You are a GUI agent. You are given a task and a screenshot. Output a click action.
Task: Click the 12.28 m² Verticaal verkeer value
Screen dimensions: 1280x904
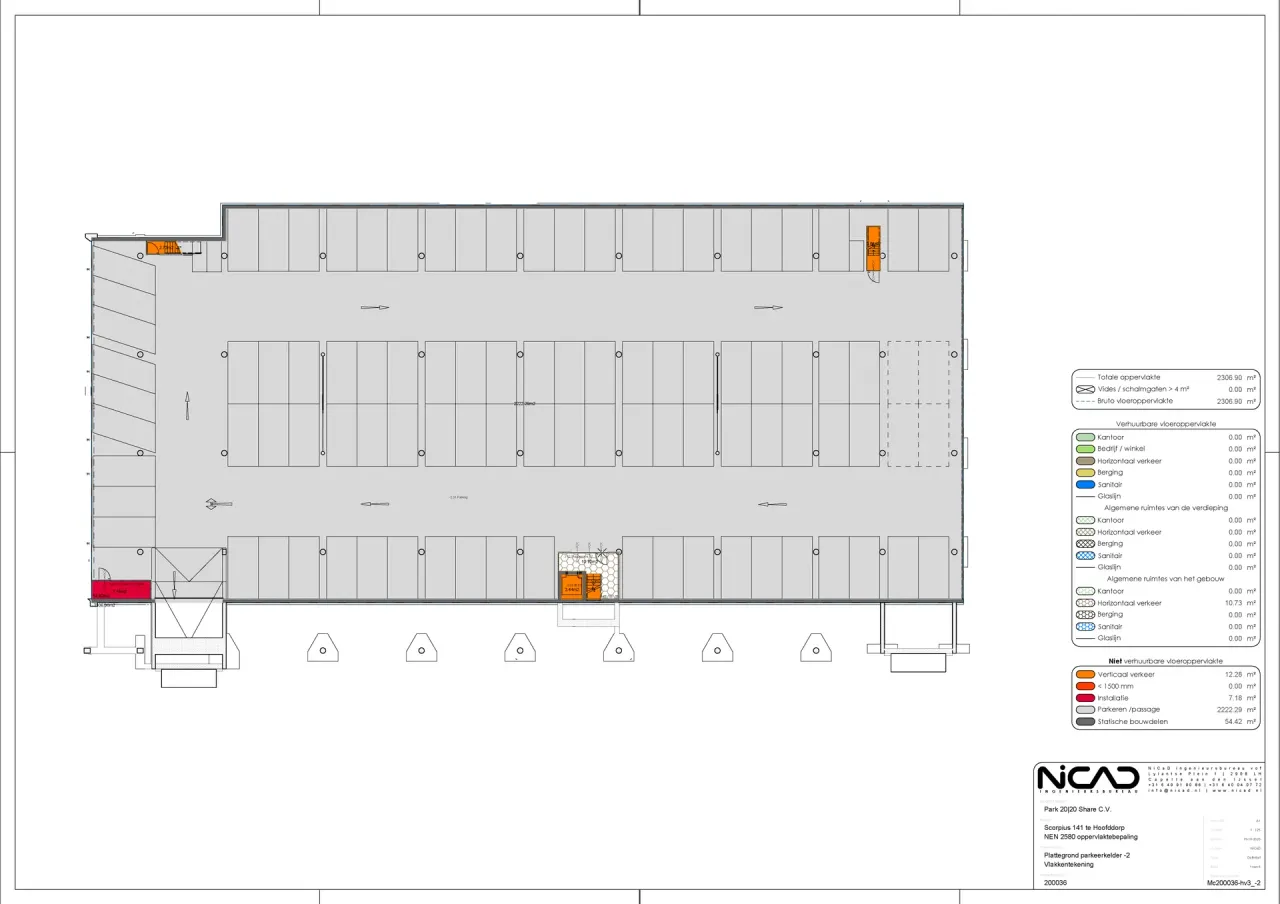[x=1234, y=674]
